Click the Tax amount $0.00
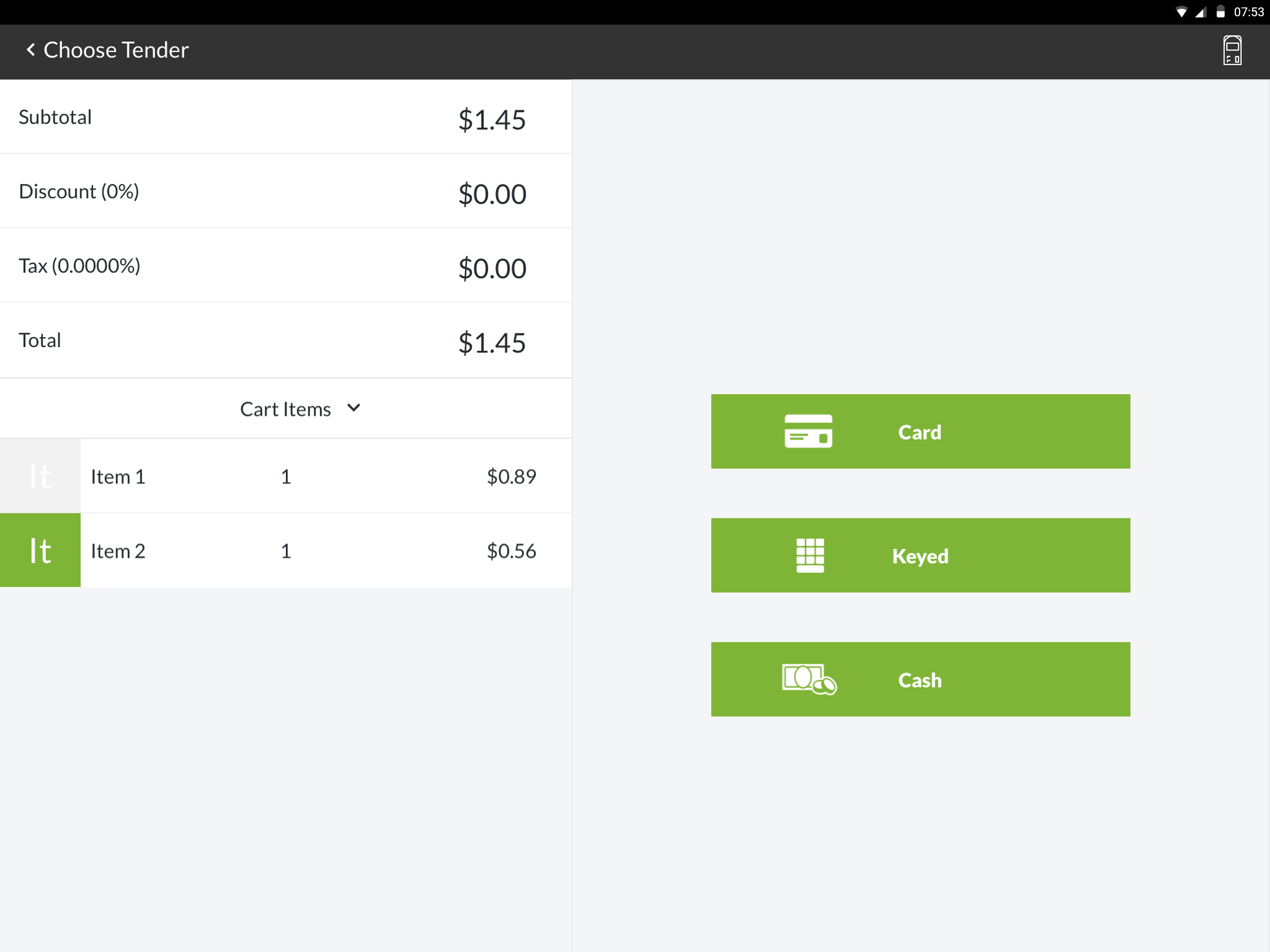This screenshot has width=1270, height=952. pos(492,269)
